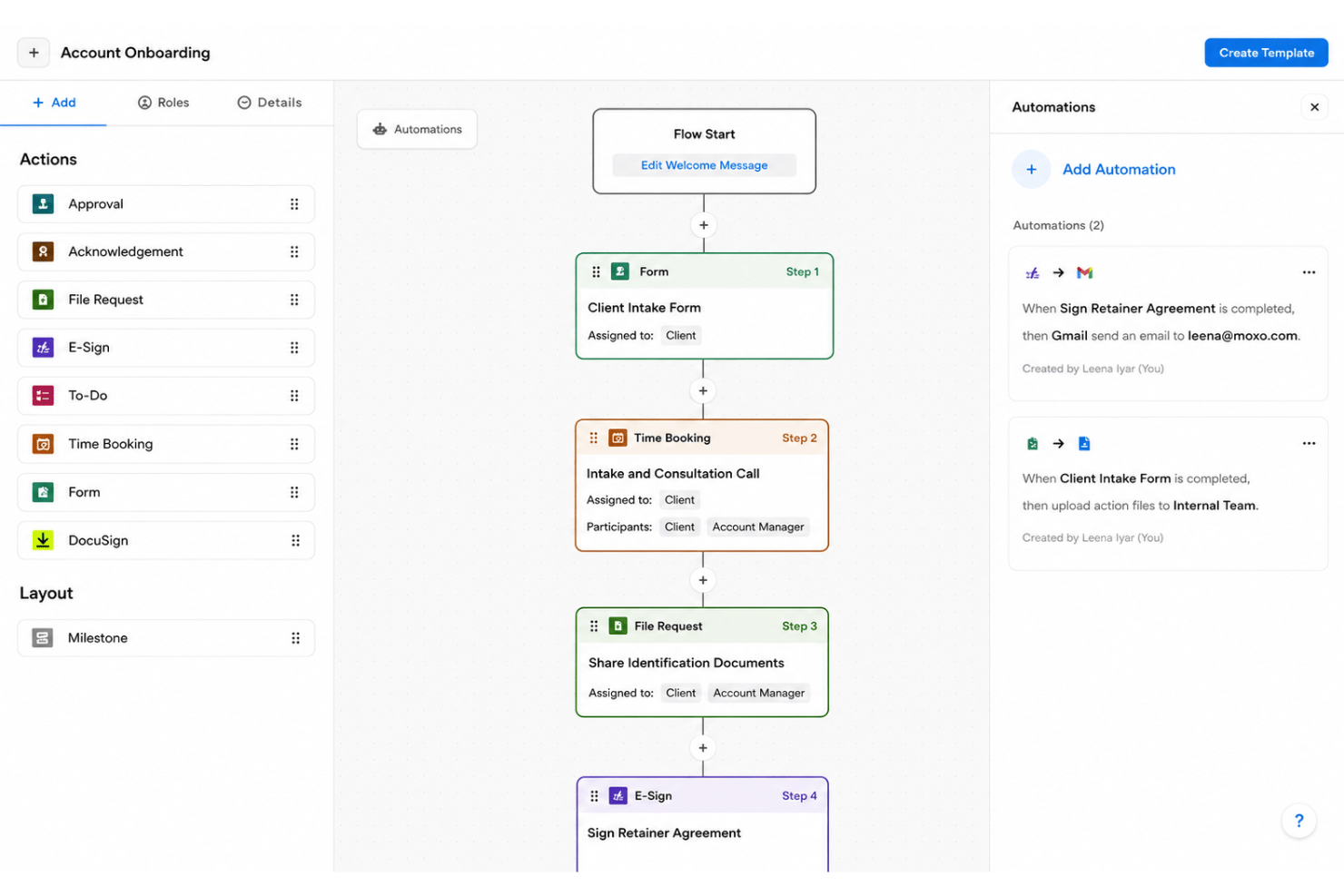Select the Client Intake Form step title

pyautogui.click(x=644, y=308)
